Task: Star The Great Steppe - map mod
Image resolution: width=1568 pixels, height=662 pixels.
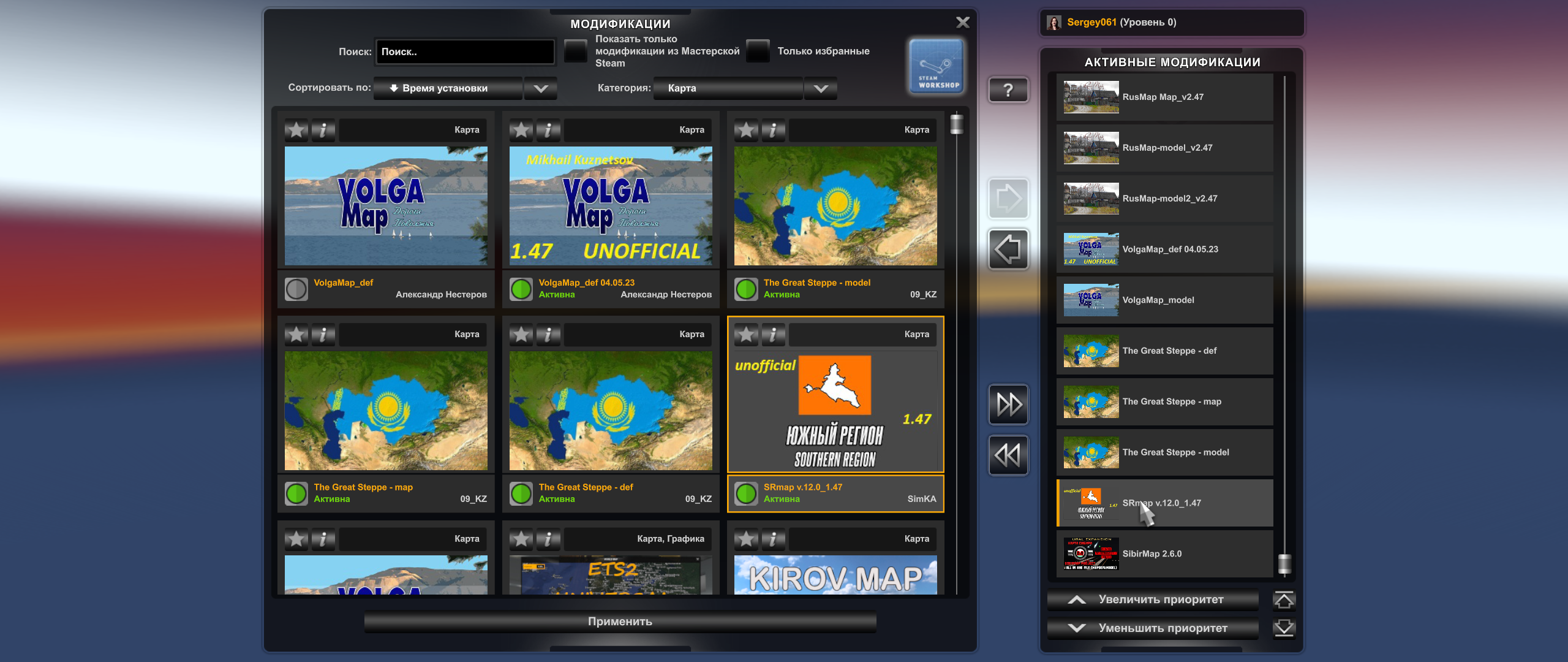Action: tap(296, 335)
